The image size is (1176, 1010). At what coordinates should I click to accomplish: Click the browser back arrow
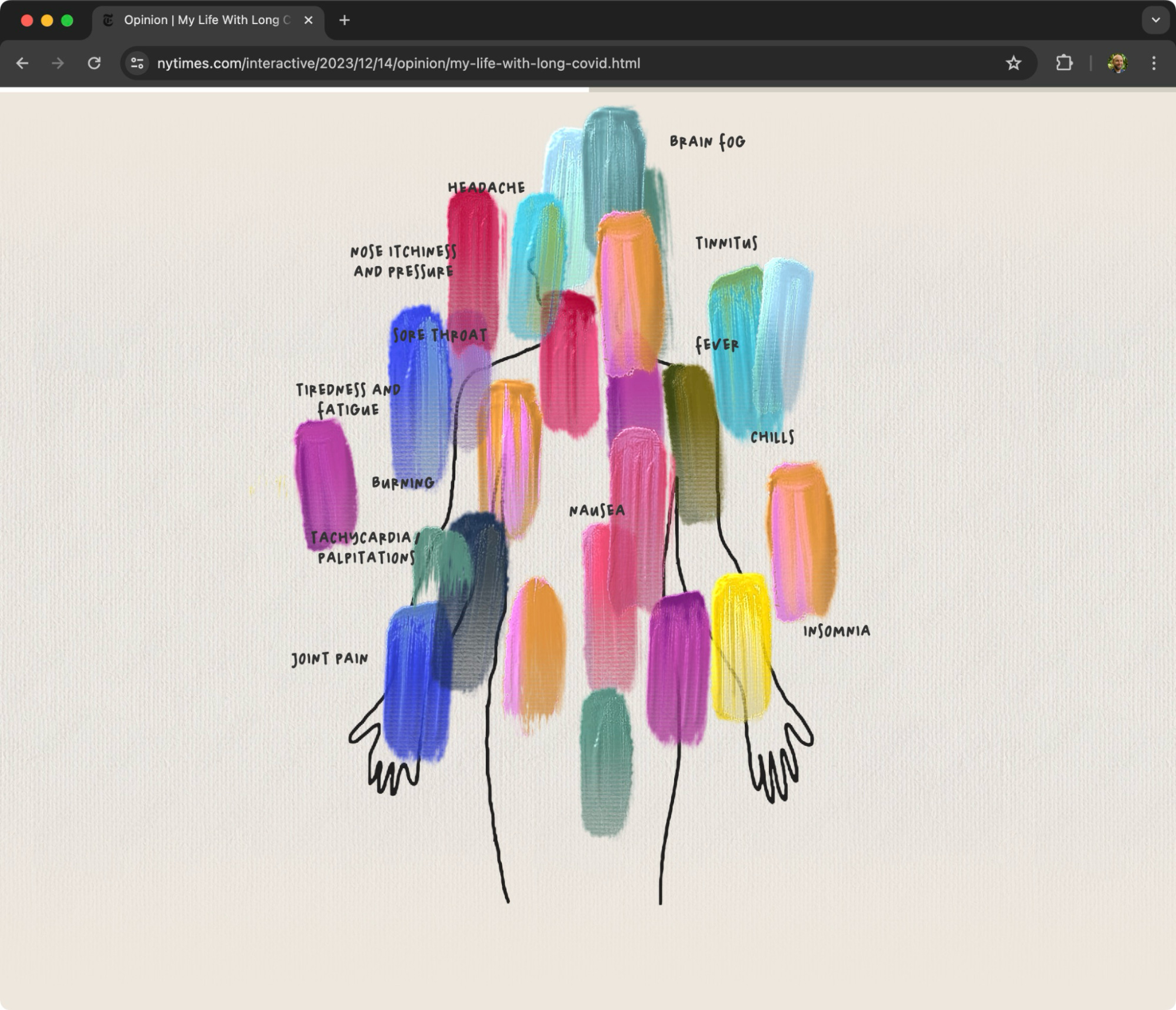(22, 63)
